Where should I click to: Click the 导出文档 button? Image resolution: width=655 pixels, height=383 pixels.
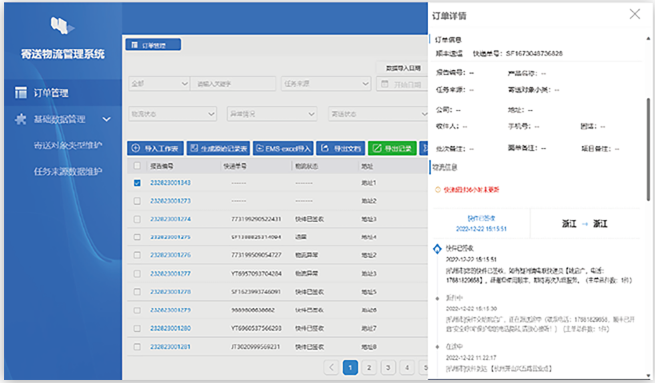341,148
